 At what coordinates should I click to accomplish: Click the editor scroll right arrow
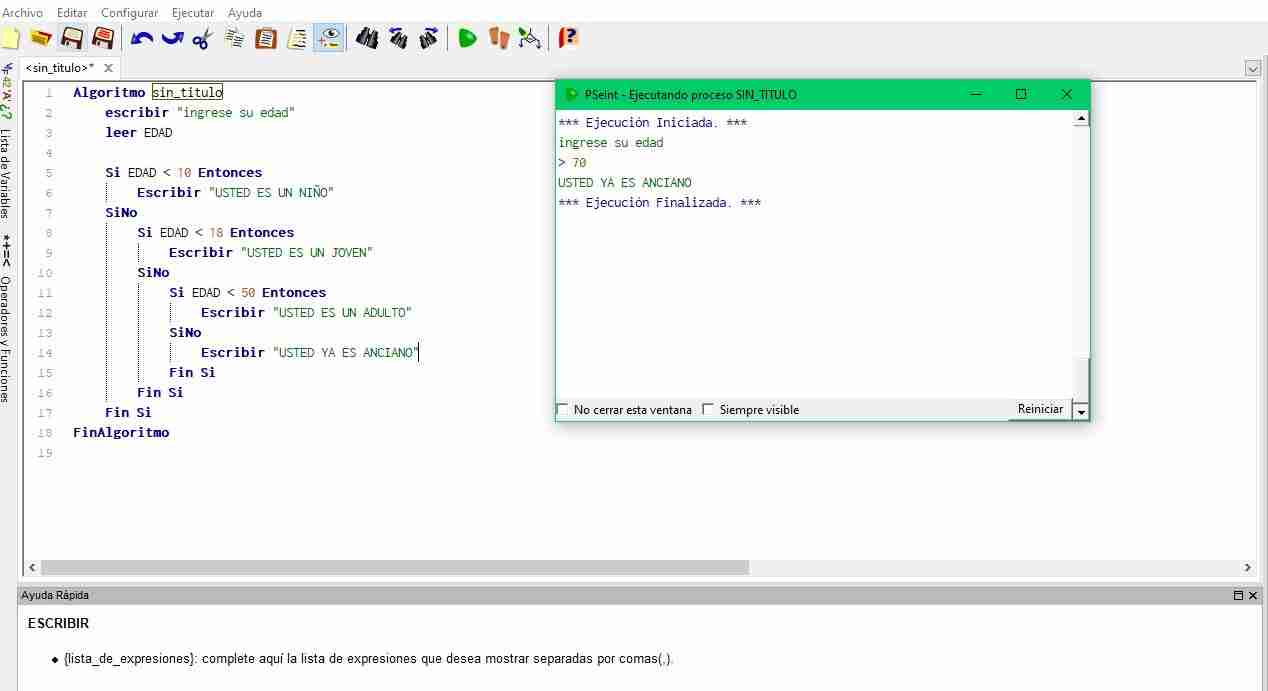coord(1247,567)
